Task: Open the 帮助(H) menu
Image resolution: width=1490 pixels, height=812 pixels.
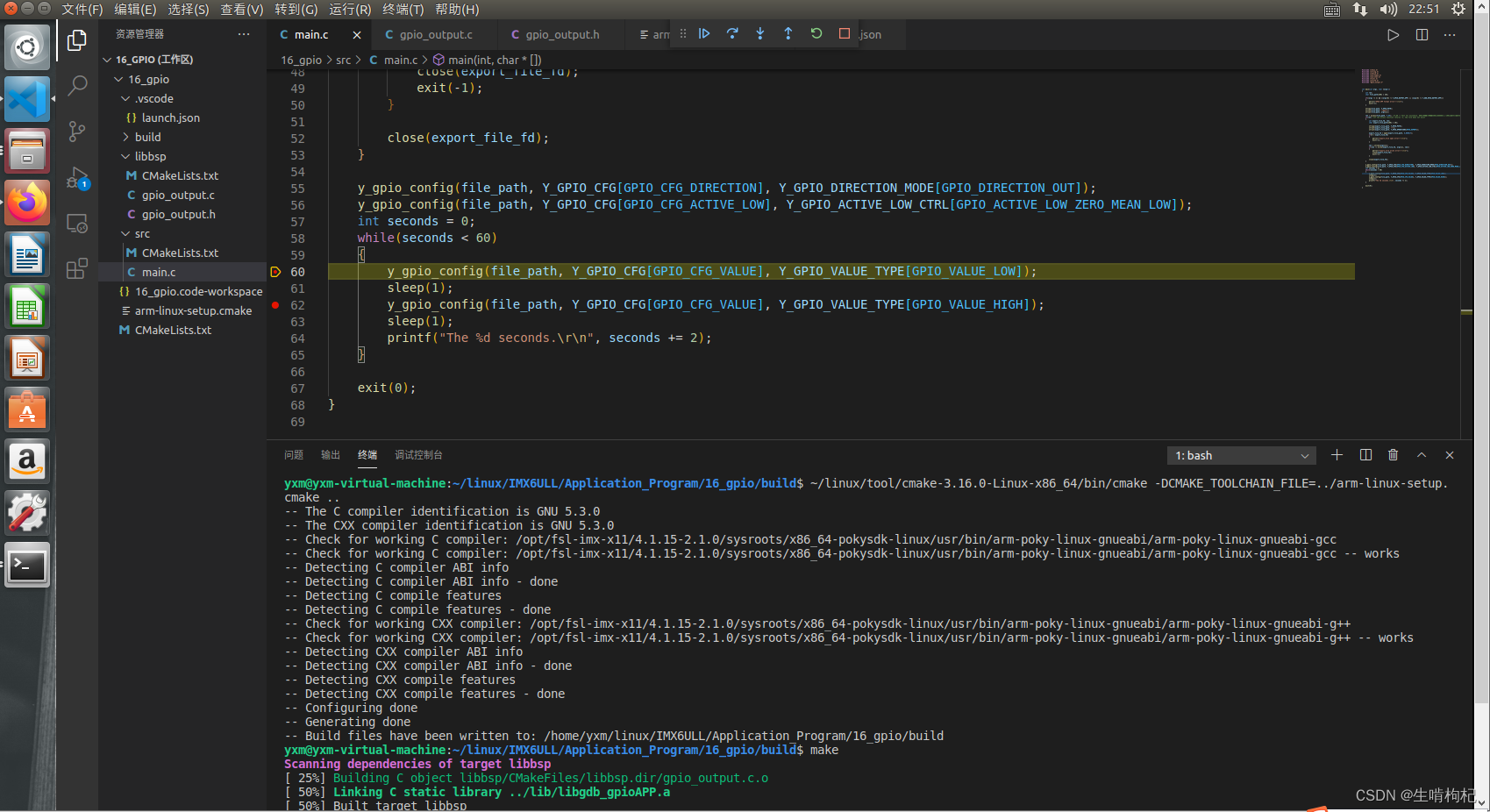Action: (x=457, y=9)
